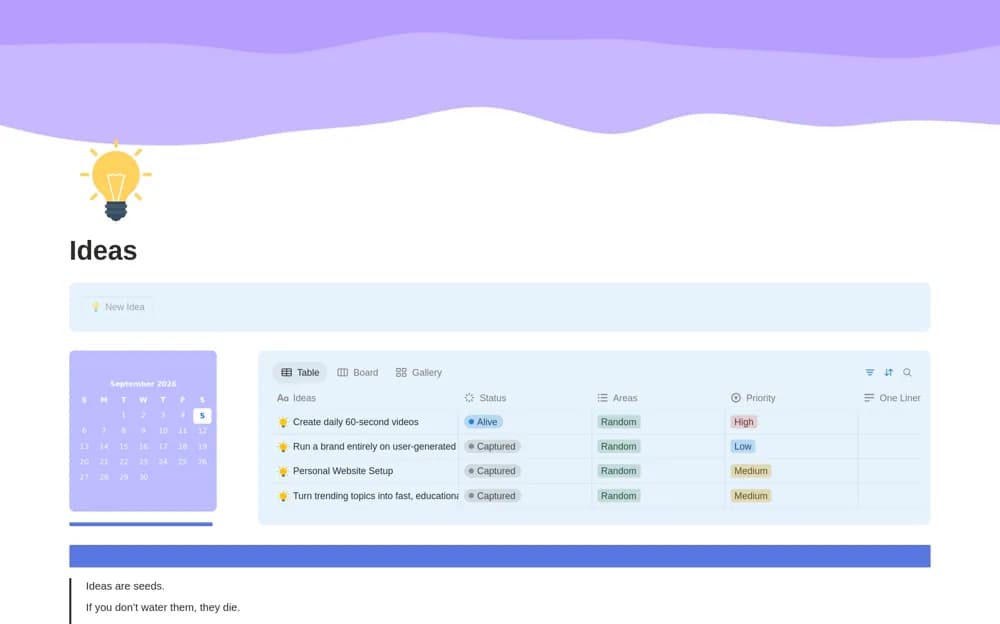
Task: Click lightbulb icon beside 'Personal Website Setup'
Action: click(x=283, y=472)
